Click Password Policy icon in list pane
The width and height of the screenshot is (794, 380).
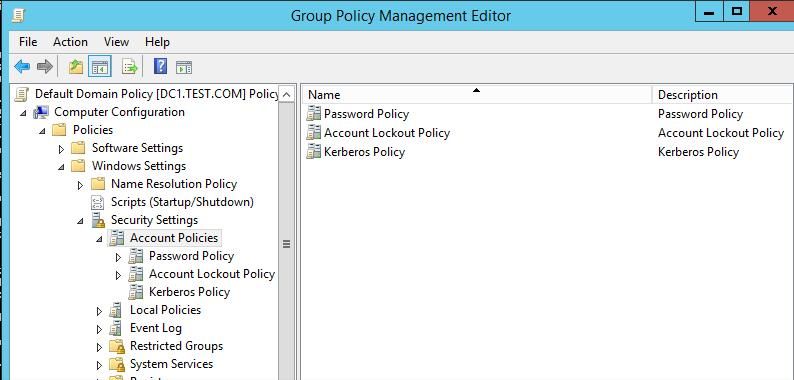[x=313, y=113]
